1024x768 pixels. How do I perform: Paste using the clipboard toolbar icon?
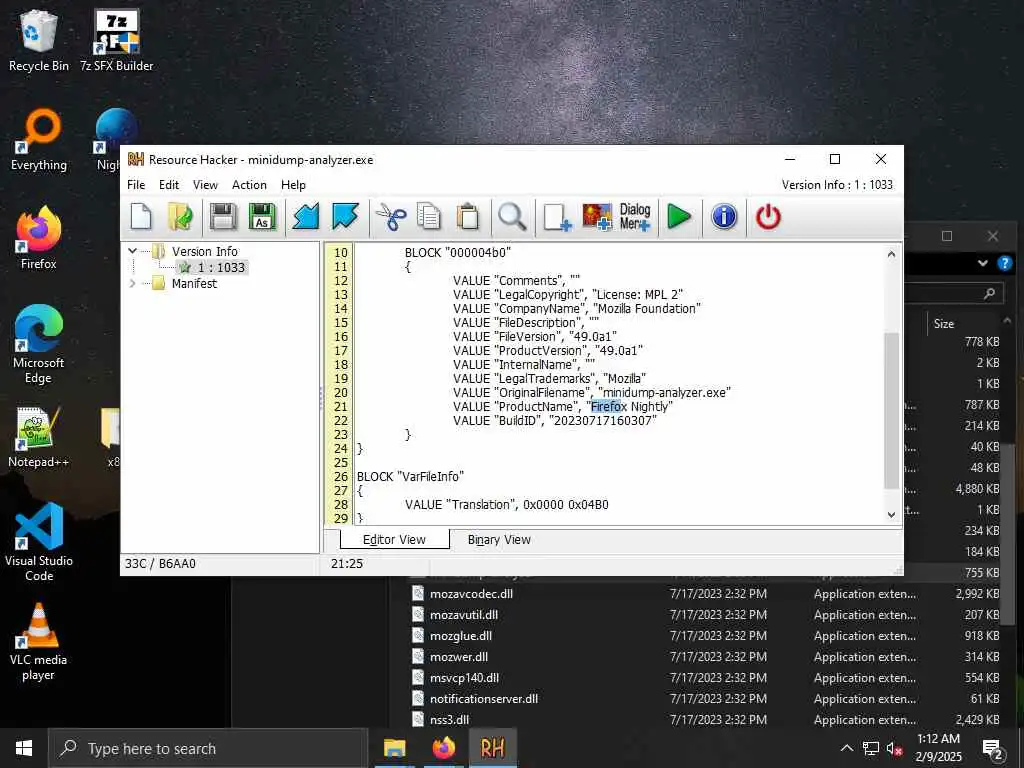(468, 217)
